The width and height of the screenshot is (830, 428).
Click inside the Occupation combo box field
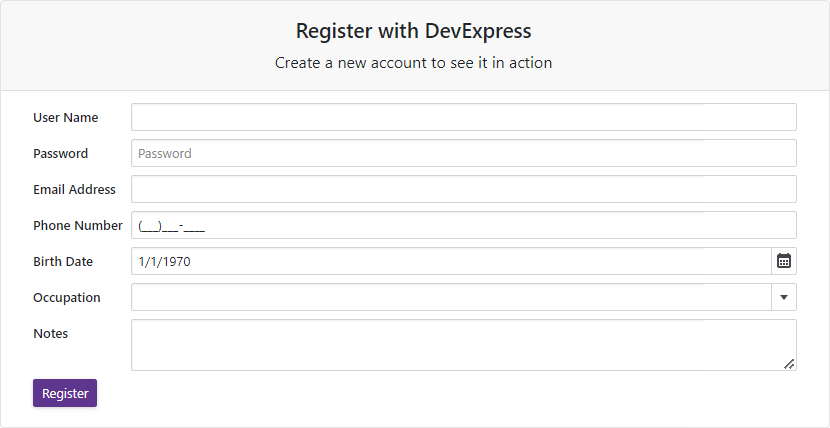click(x=450, y=297)
